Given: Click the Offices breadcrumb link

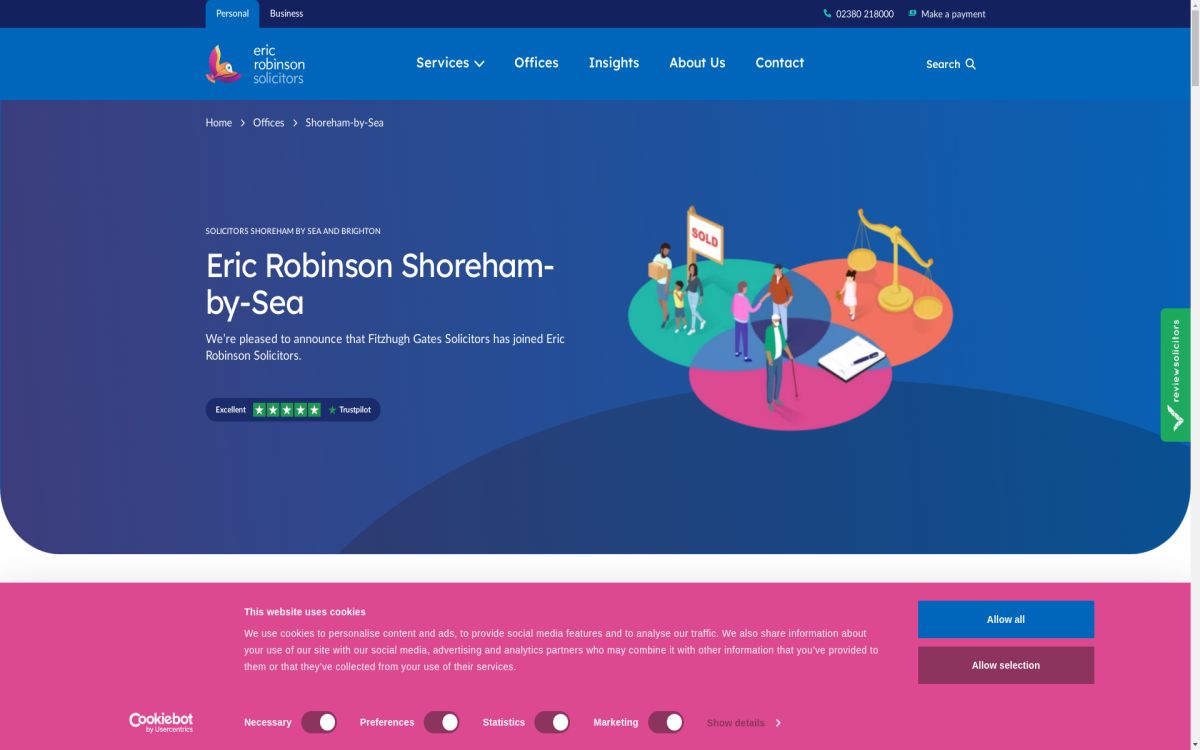Looking at the screenshot, I should coord(268,123).
